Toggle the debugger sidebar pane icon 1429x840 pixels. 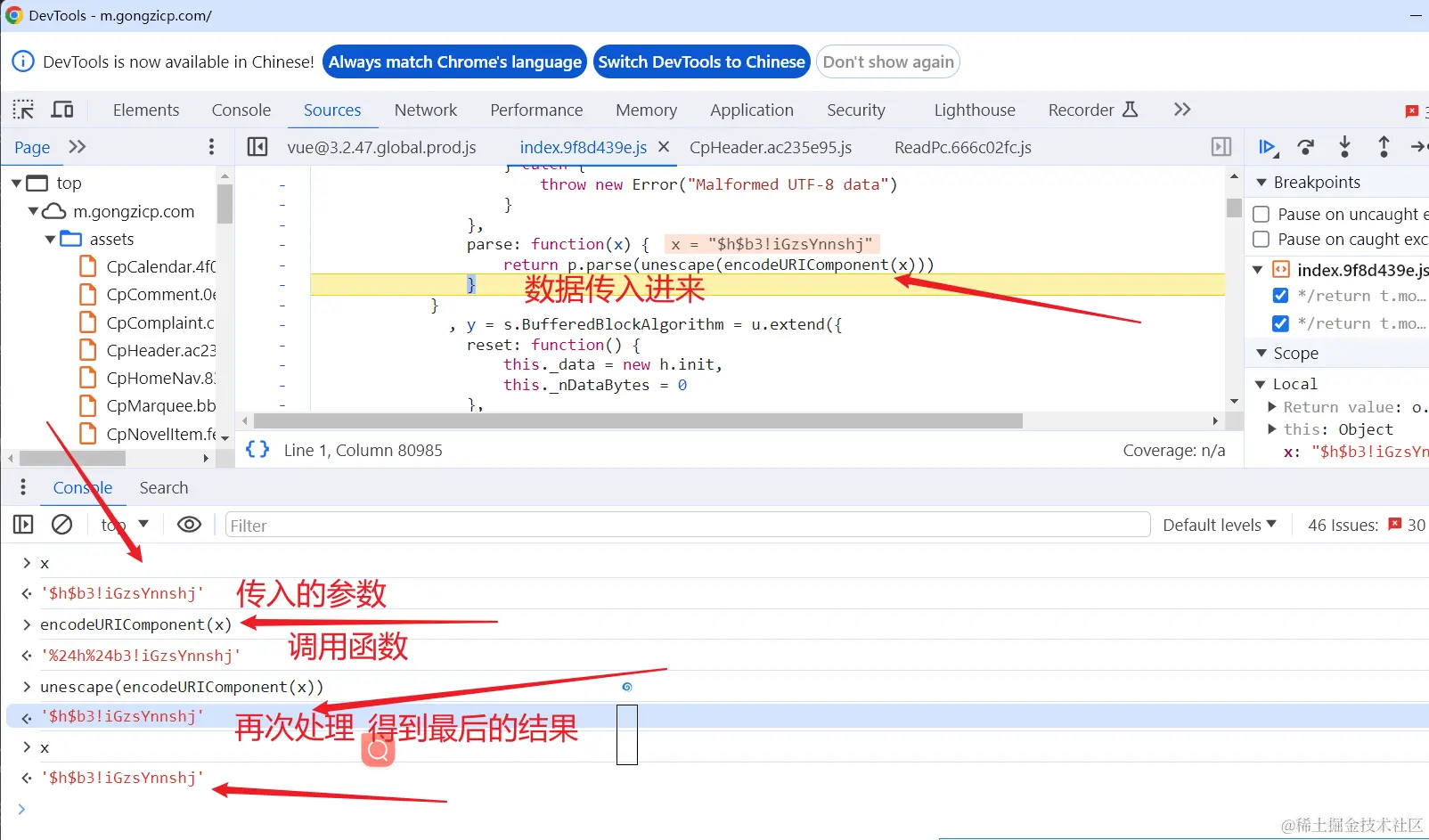(1221, 147)
